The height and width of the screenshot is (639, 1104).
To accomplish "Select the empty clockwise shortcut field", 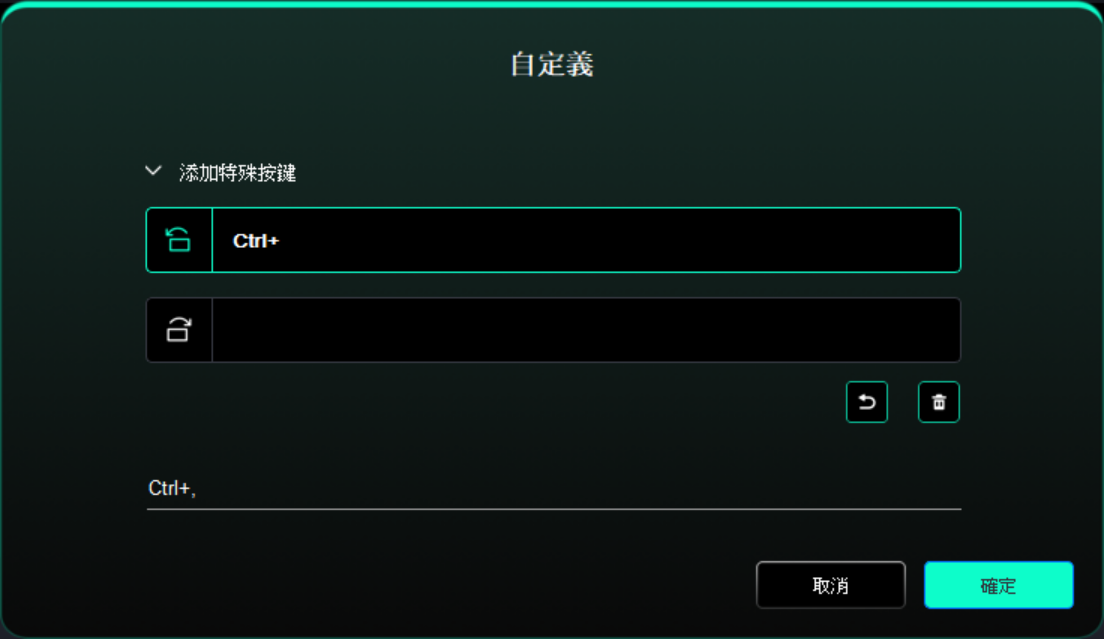I will (x=586, y=329).
